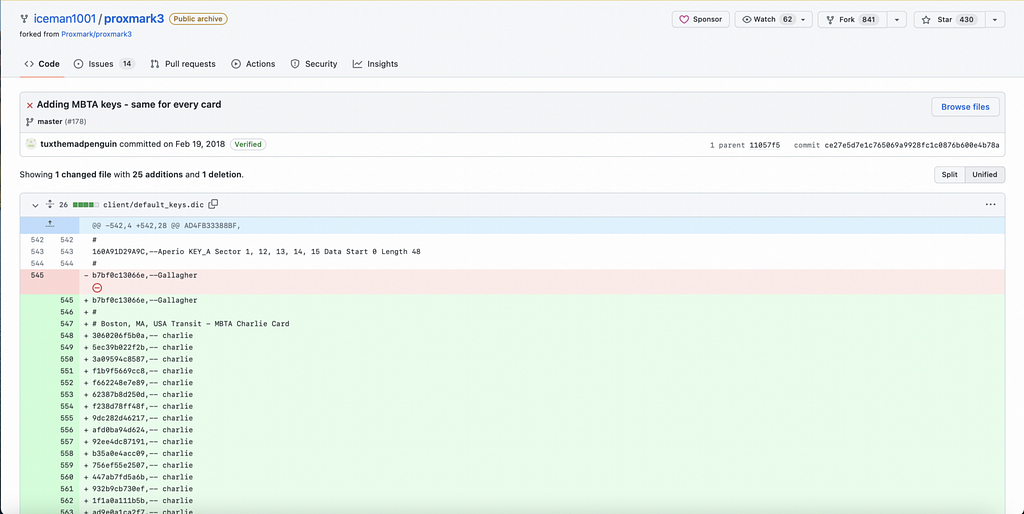Viewport: 1024px width, 514px height.
Task: Open client/default_keys.dic file link
Action: pyautogui.click(x=153, y=205)
